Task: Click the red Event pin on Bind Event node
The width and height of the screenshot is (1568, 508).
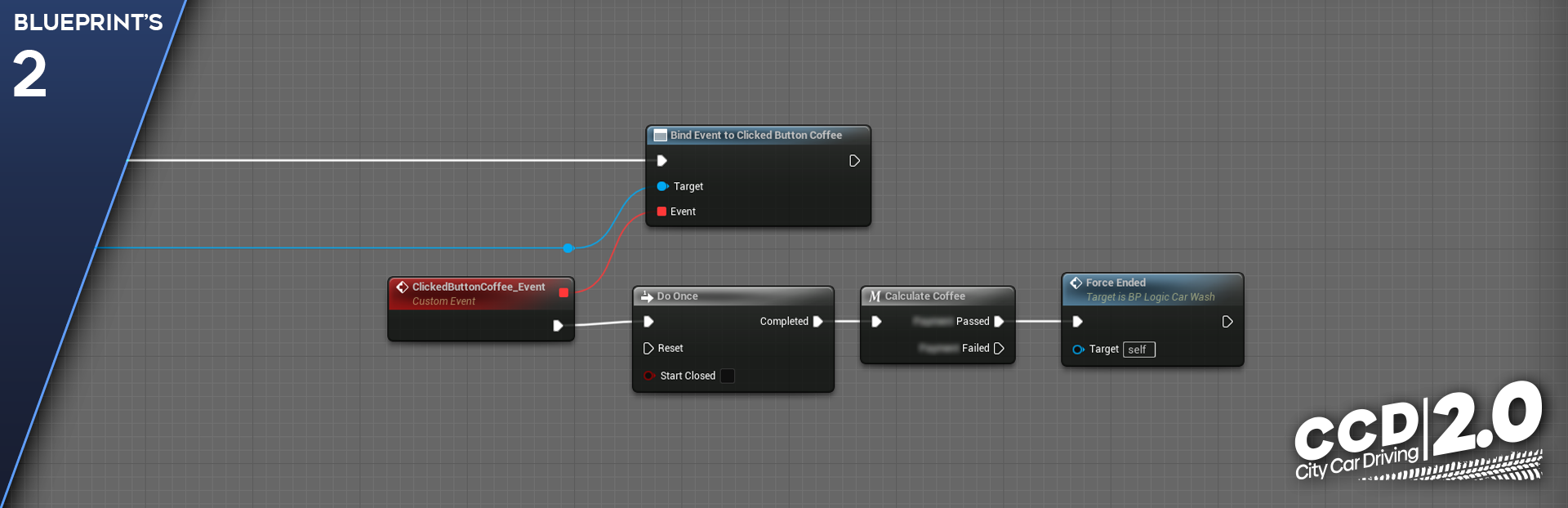Action: coord(661,212)
